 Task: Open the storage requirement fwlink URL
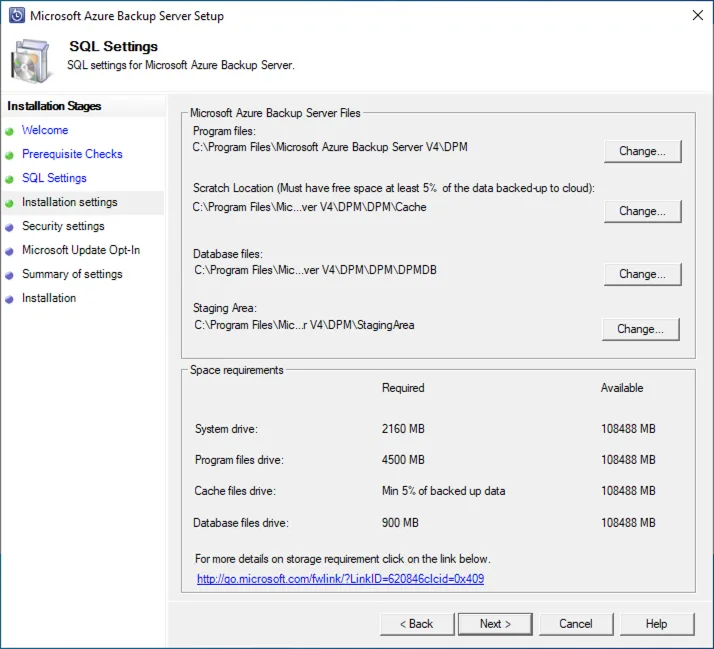(x=340, y=579)
